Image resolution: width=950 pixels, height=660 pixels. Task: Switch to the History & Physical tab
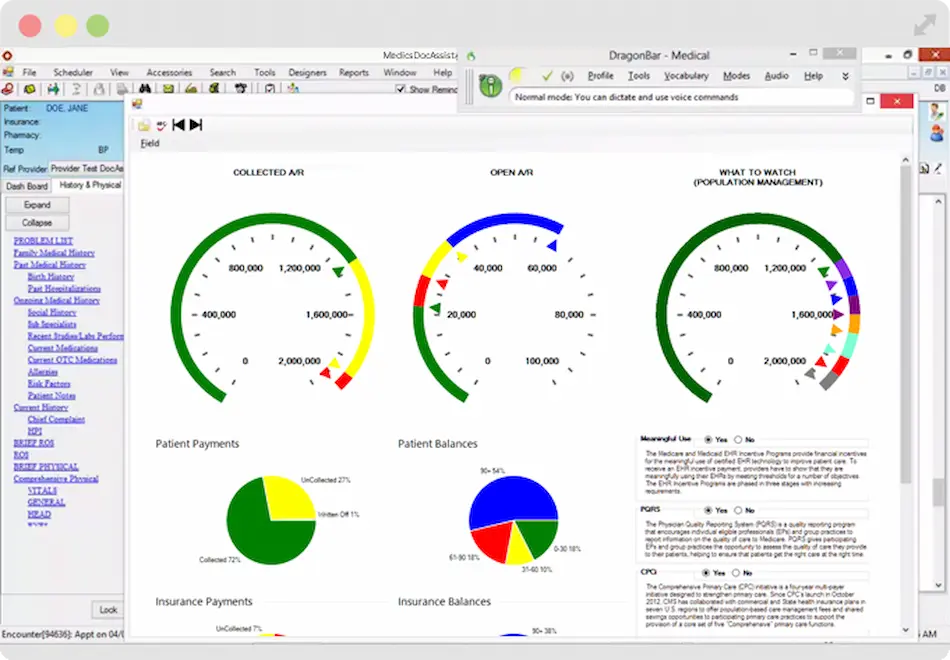click(91, 186)
